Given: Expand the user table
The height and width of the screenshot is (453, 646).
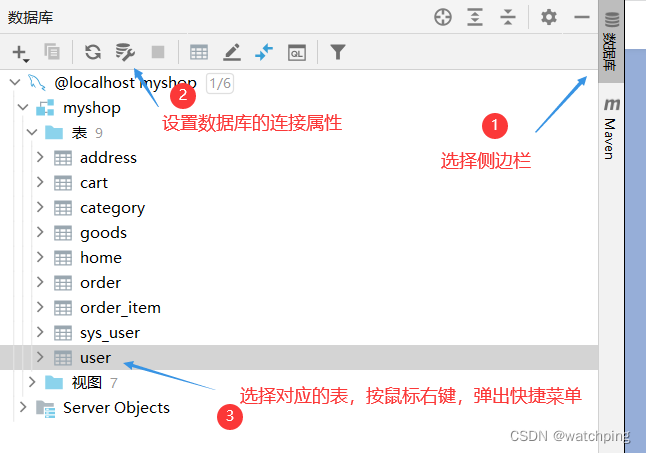Looking at the screenshot, I should point(40,357).
